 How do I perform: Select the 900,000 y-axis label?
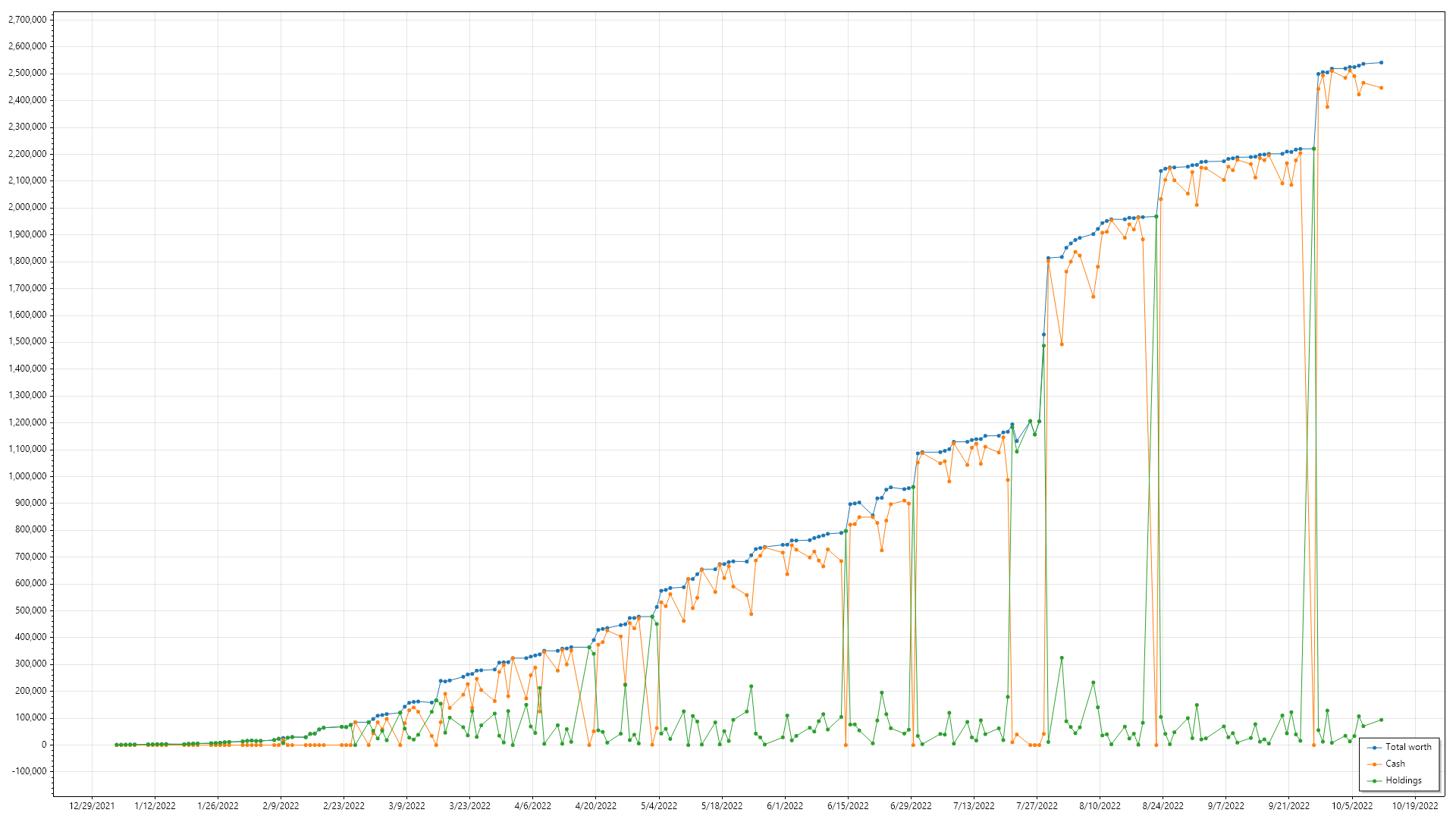point(30,503)
